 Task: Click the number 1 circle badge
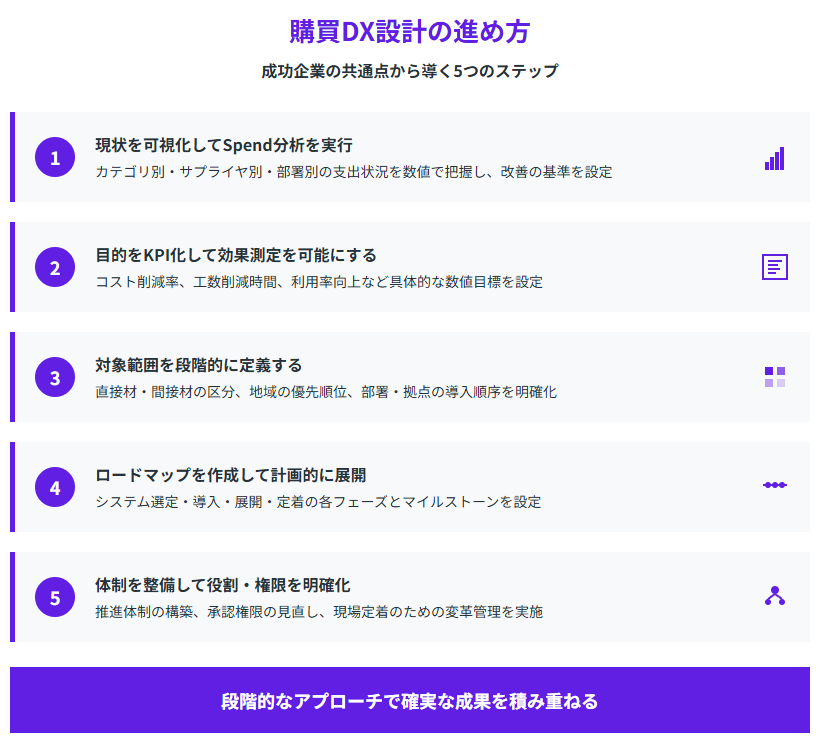coord(55,158)
